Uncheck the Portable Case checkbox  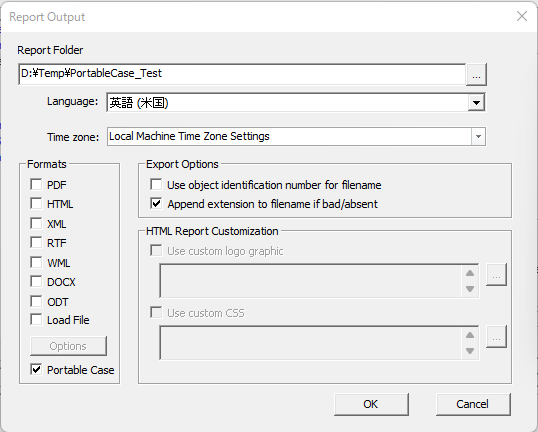point(36,370)
